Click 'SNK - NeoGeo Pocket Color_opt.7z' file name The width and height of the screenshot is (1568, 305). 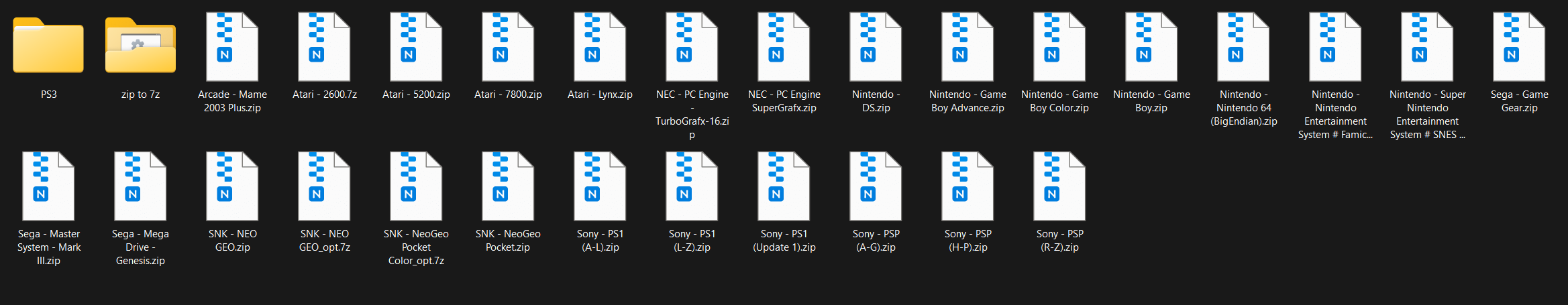pos(416,247)
